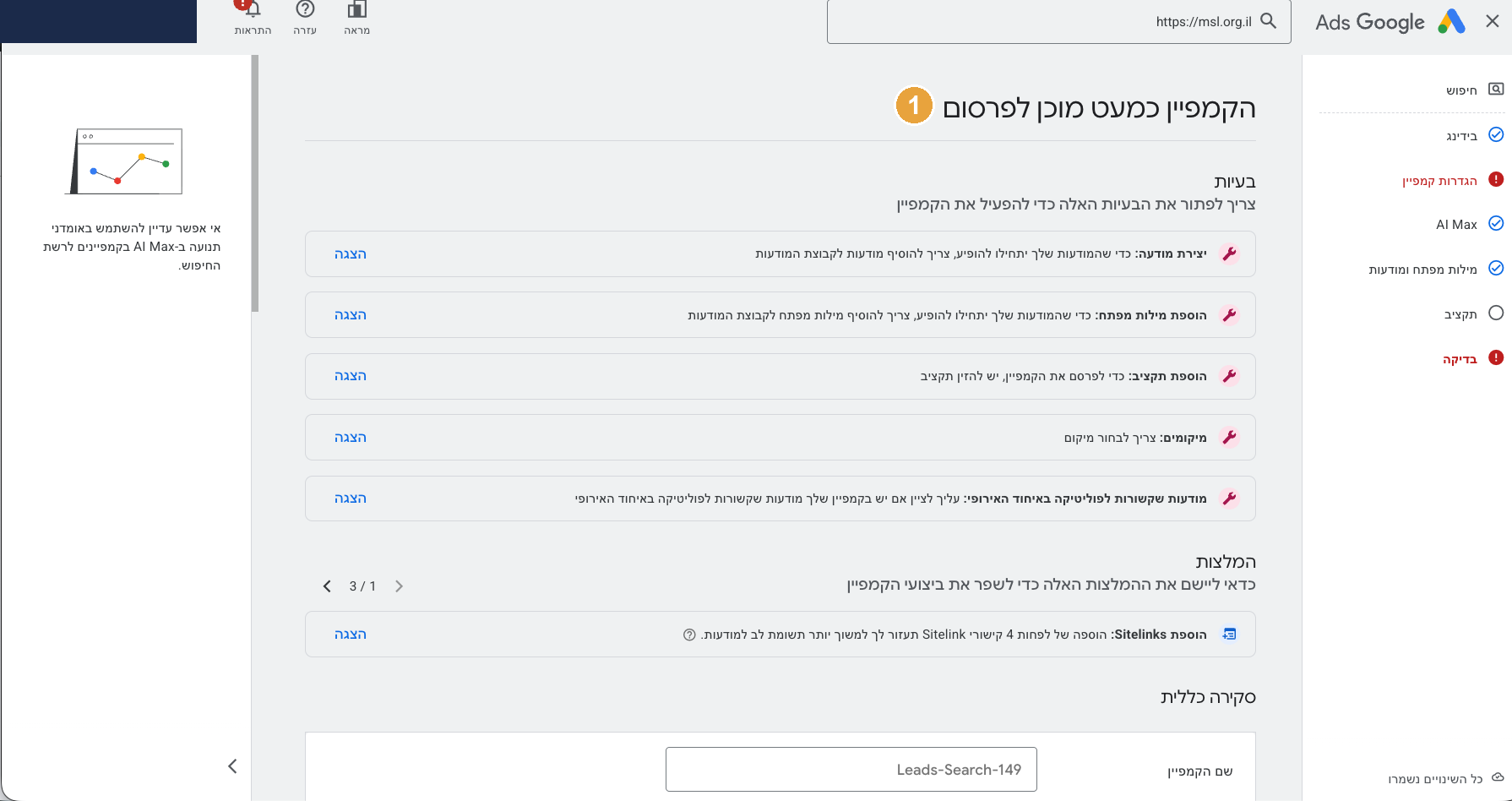1512x801 pixels.
Task: Open the התראות notifications bell
Action: (x=252, y=8)
